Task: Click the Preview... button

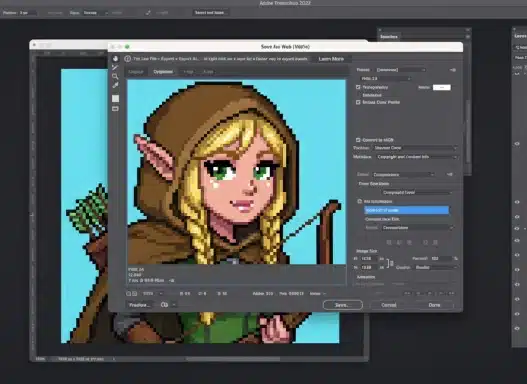Action: point(139,305)
